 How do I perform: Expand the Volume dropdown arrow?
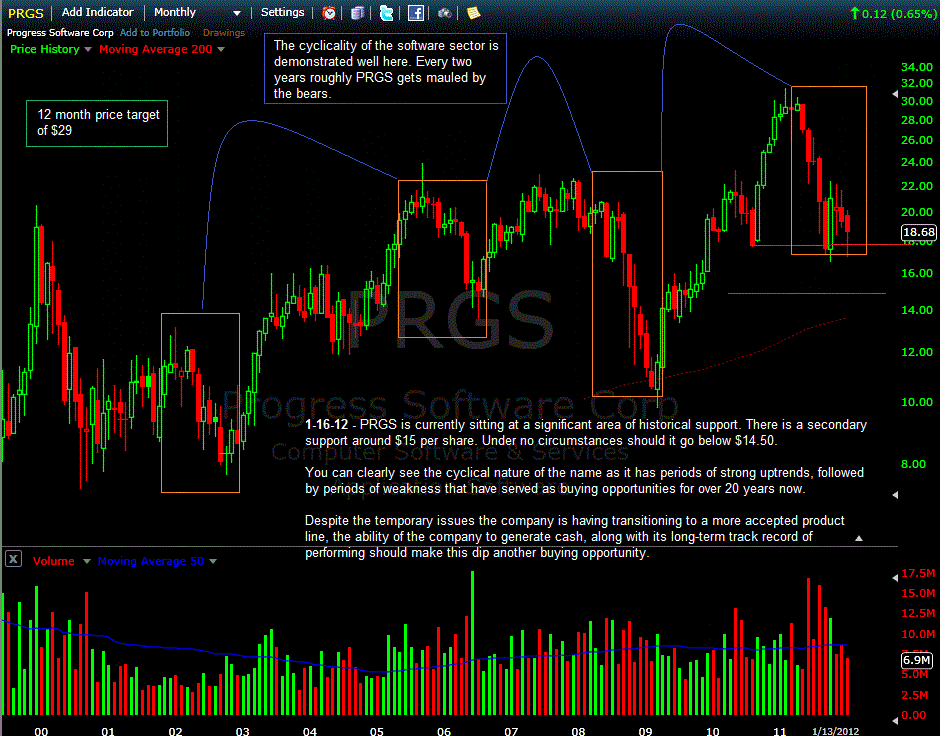[x=86, y=562]
